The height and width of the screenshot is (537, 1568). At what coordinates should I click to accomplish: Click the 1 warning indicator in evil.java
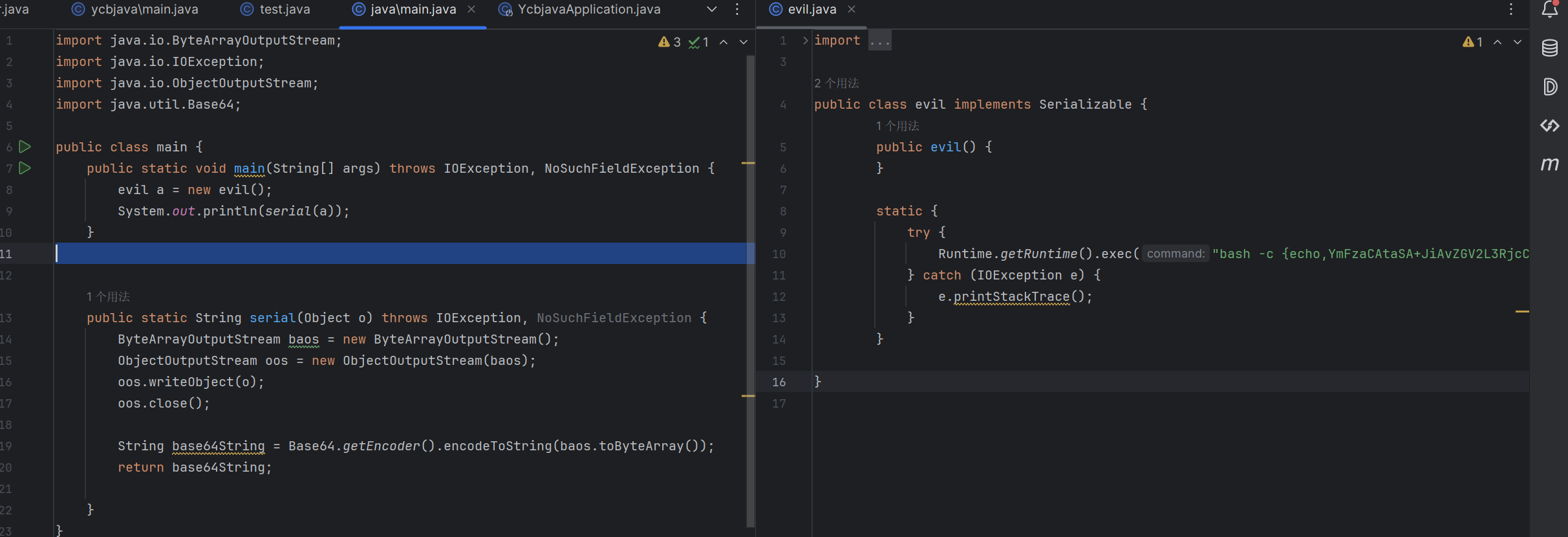point(1473,42)
